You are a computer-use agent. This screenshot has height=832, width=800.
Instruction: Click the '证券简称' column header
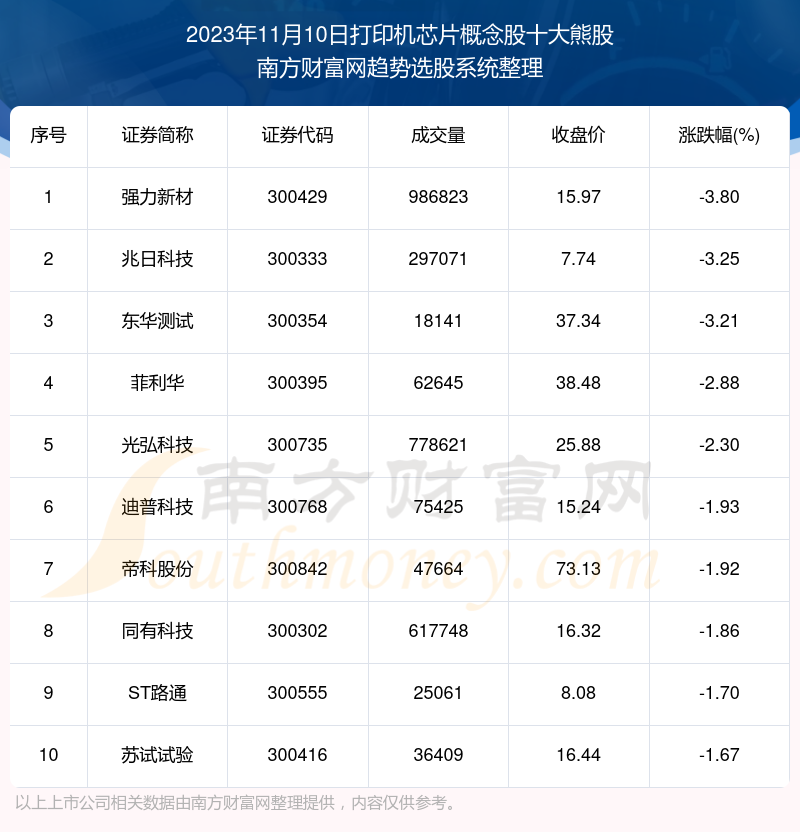coord(157,135)
